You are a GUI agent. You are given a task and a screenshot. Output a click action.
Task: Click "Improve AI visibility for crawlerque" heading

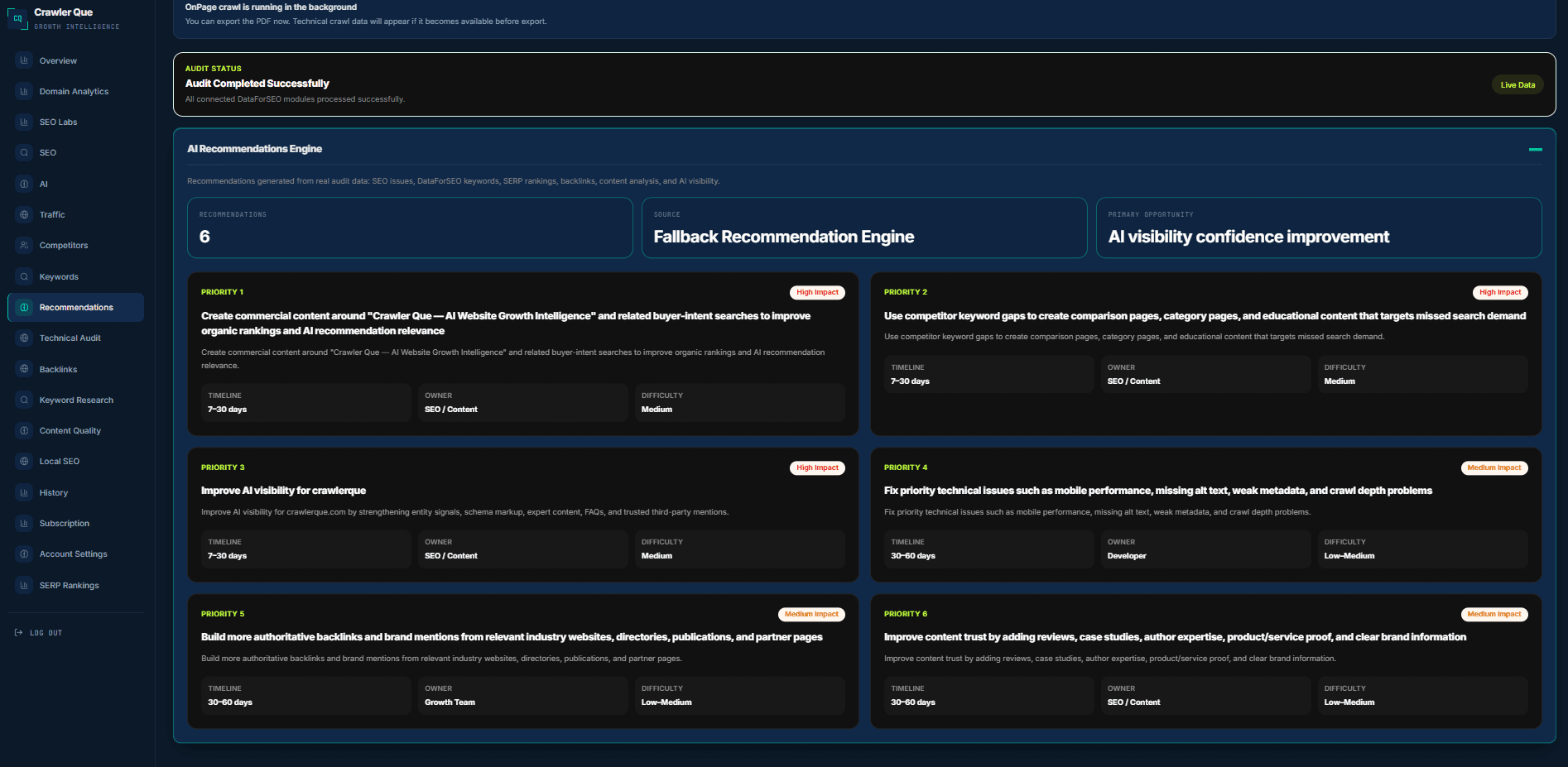(283, 491)
